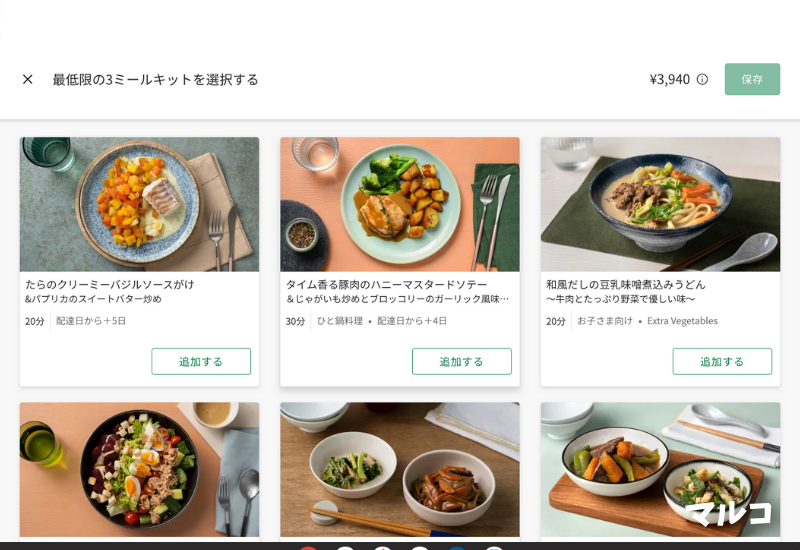
Task: Open the cod with paprika dish photo
Action: coord(139,204)
